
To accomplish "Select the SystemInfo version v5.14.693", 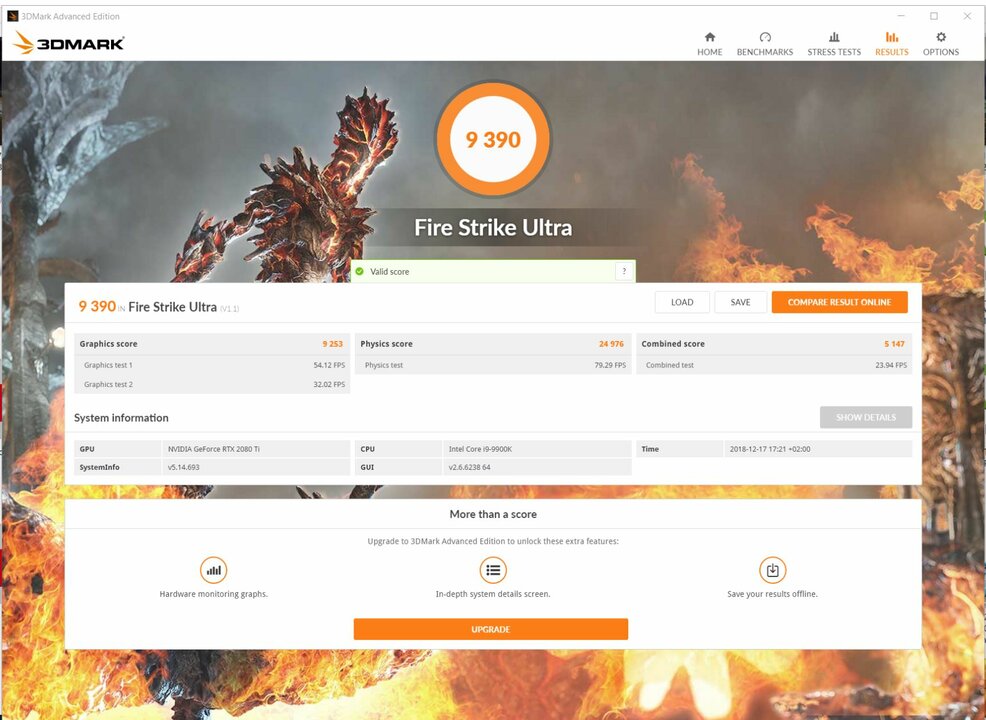I will coord(184,467).
